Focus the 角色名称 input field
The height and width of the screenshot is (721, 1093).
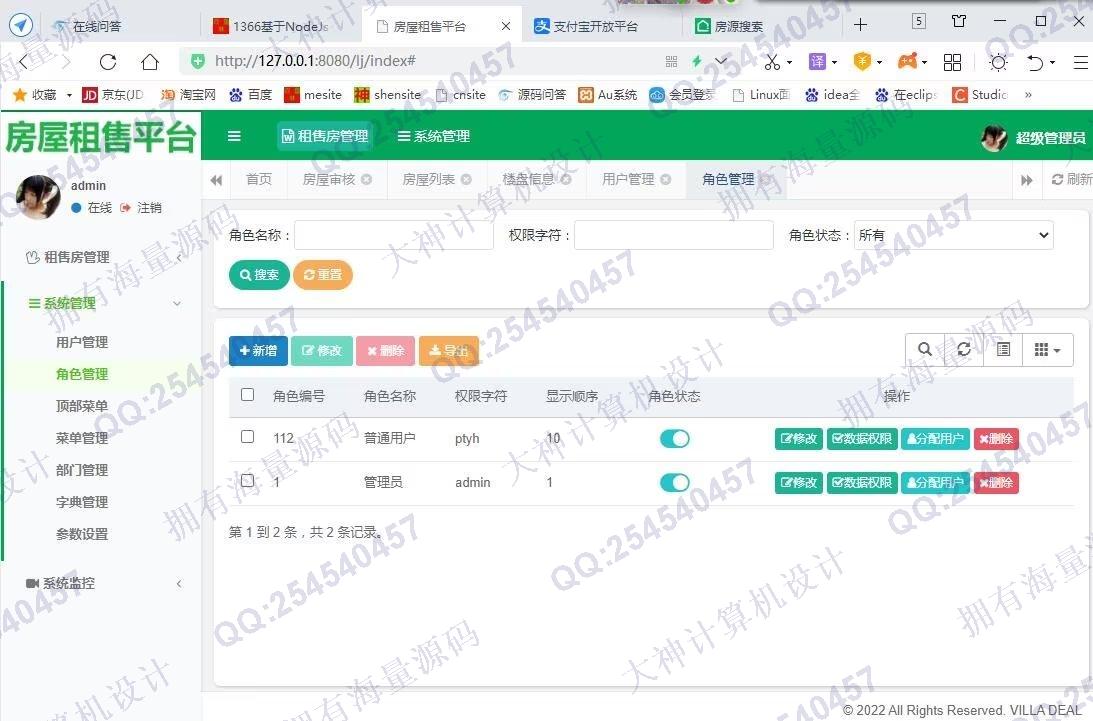[x=394, y=235]
